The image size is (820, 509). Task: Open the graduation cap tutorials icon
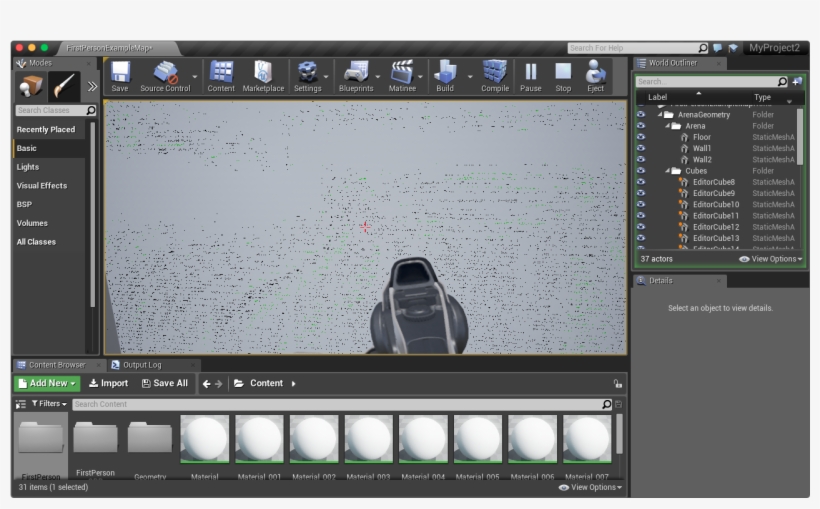733,48
